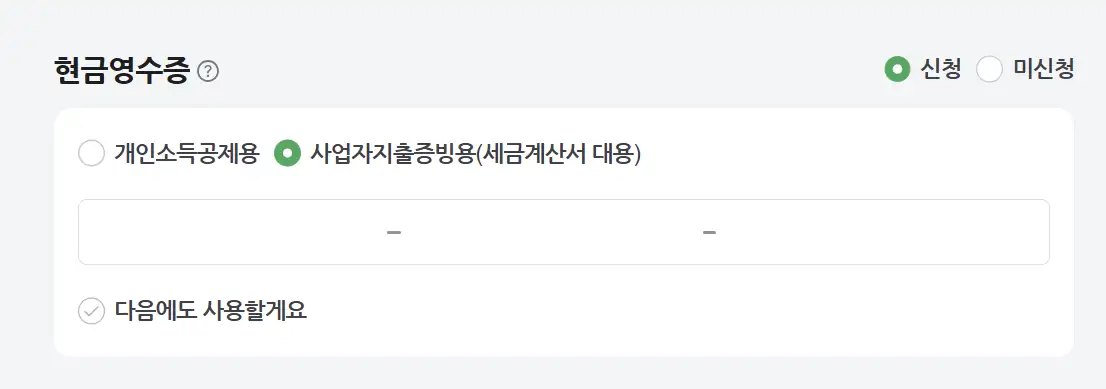Click the (세금계산서 대용) parenthetical text
Image resolution: width=1106 pixels, height=389 pixels.
pyautogui.click(x=557, y=153)
